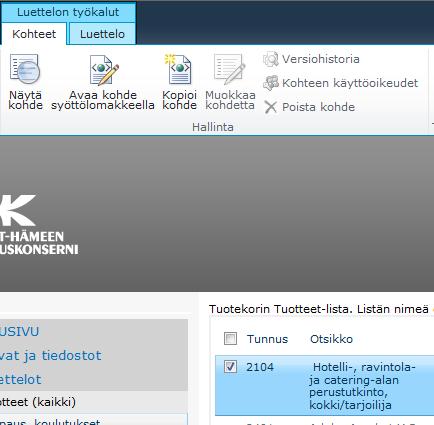This screenshot has width=434, height=425.
Task: Click the Poista kohde X icon
Action: 271,107
